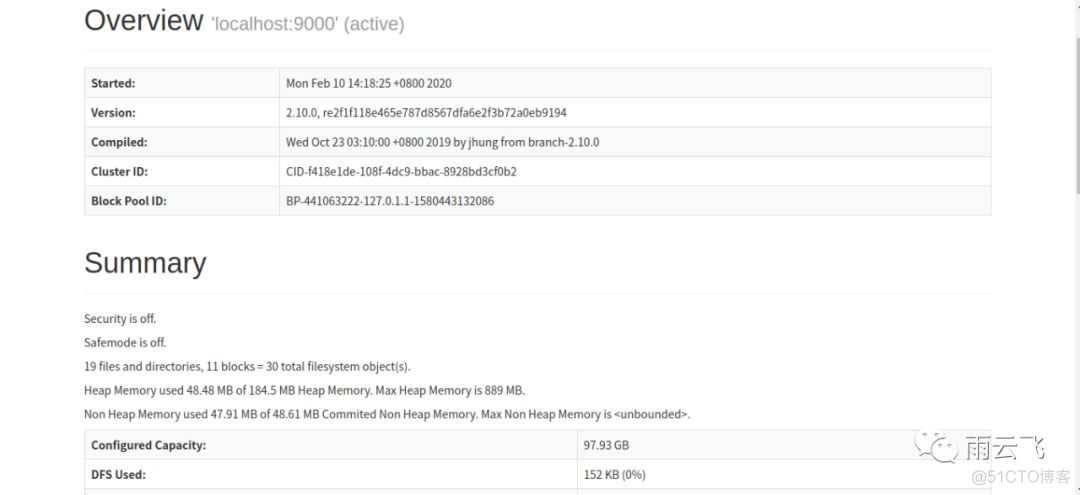Click the Heap Memory used line
The height and width of the screenshot is (495, 1080).
coord(304,390)
